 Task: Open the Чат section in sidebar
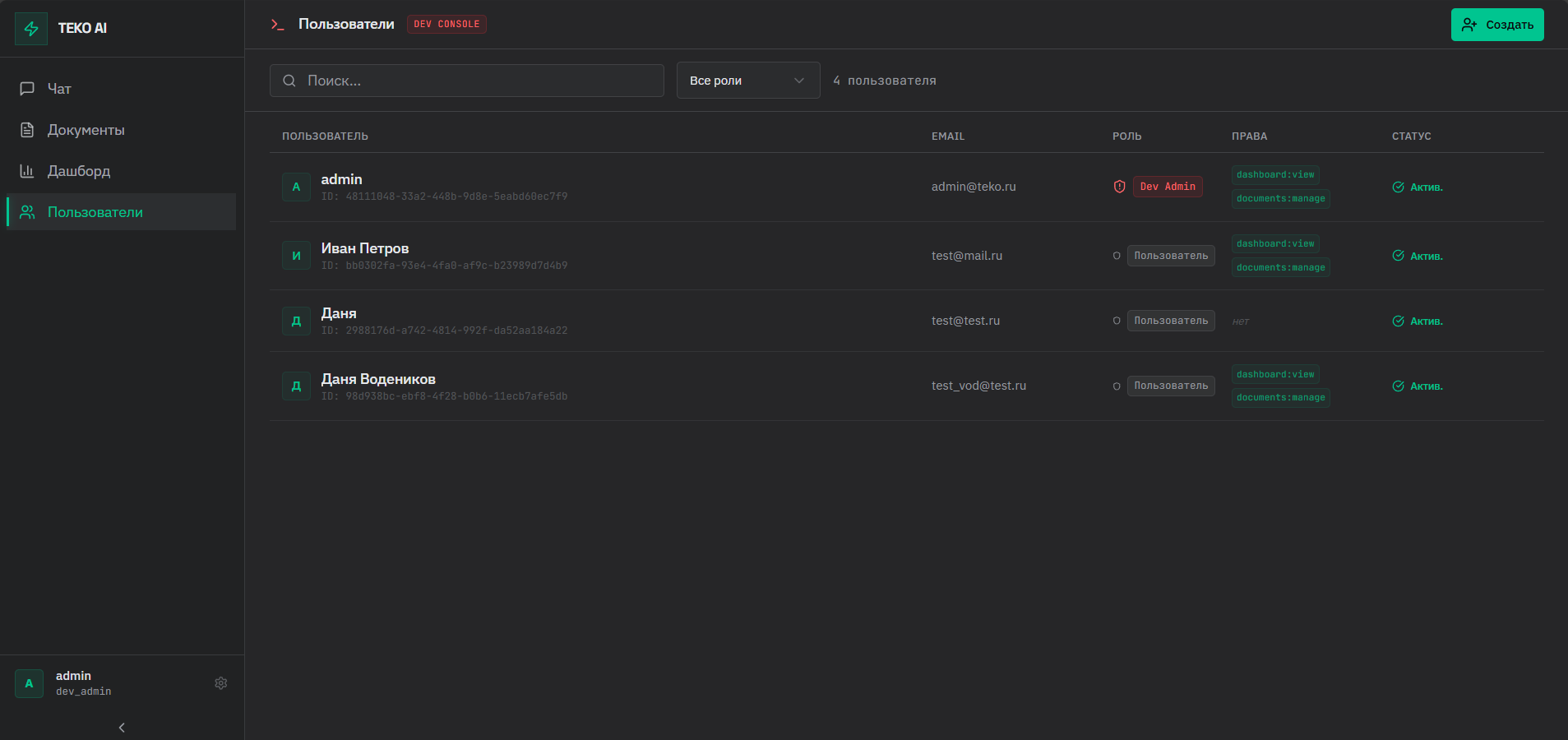tap(121, 89)
